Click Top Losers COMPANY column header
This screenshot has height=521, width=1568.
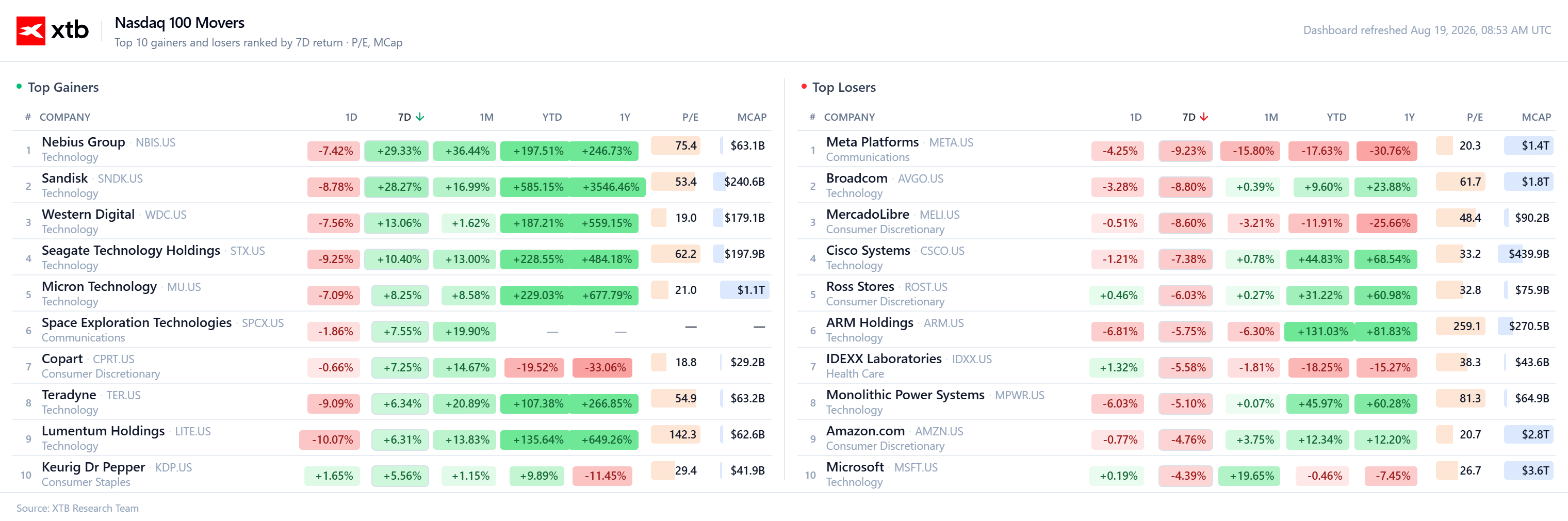(x=849, y=117)
